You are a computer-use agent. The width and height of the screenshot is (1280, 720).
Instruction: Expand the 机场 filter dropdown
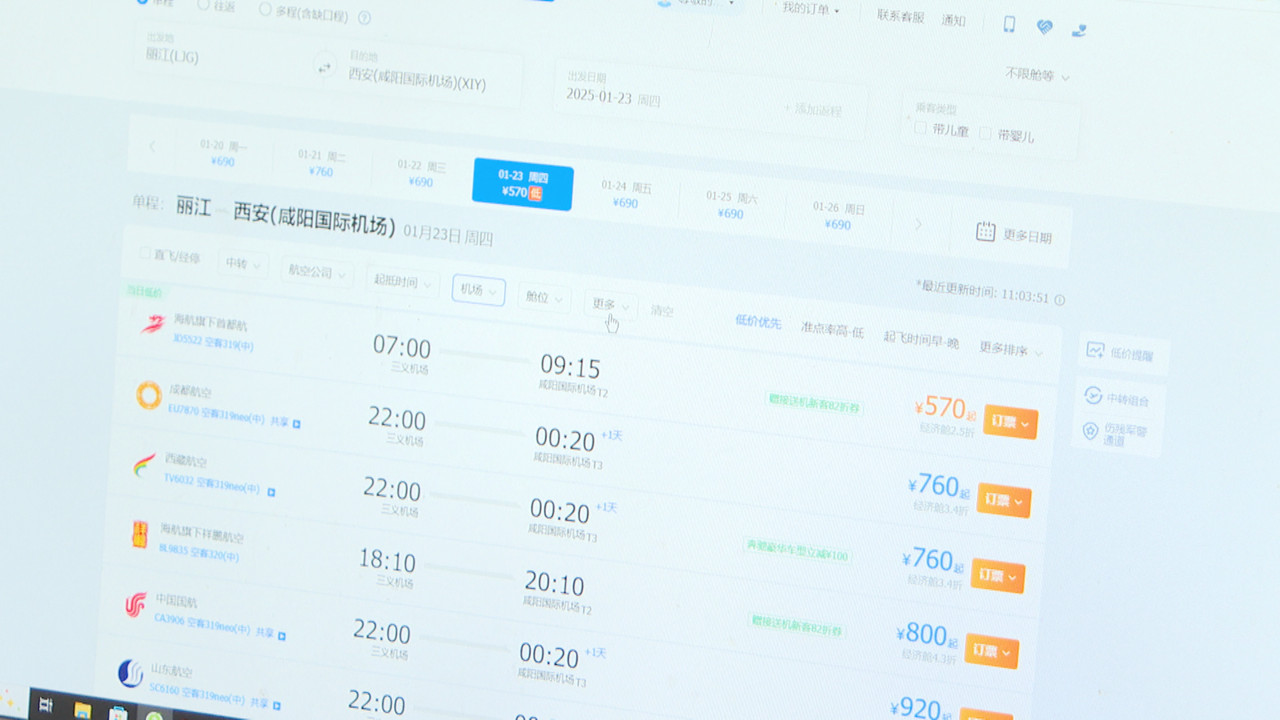478,290
